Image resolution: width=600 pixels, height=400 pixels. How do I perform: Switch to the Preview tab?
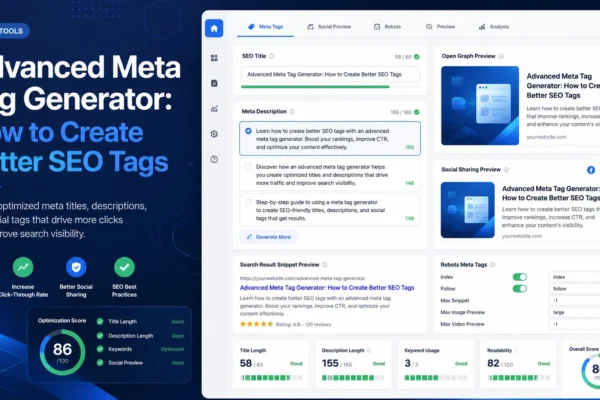point(440,27)
